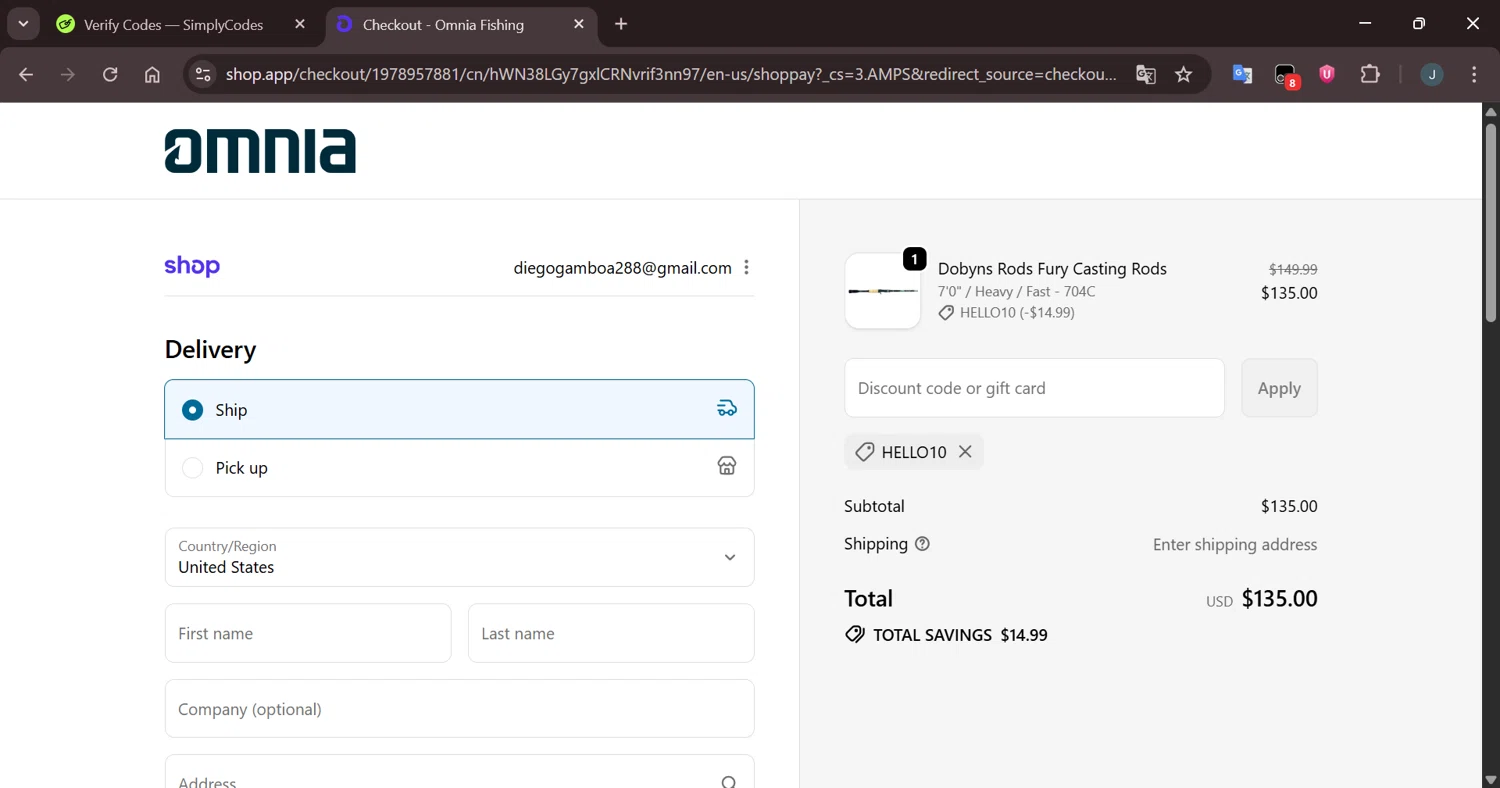Focus the Address field
Screen dimensions: 1500x788
pos(459,772)
